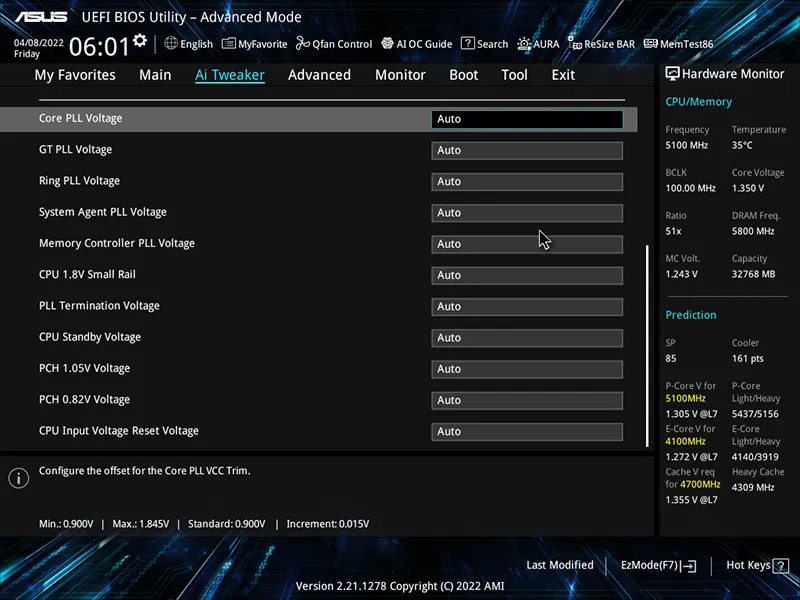Open the Monitor tab
Screen dimensions: 800x600
click(401, 74)
